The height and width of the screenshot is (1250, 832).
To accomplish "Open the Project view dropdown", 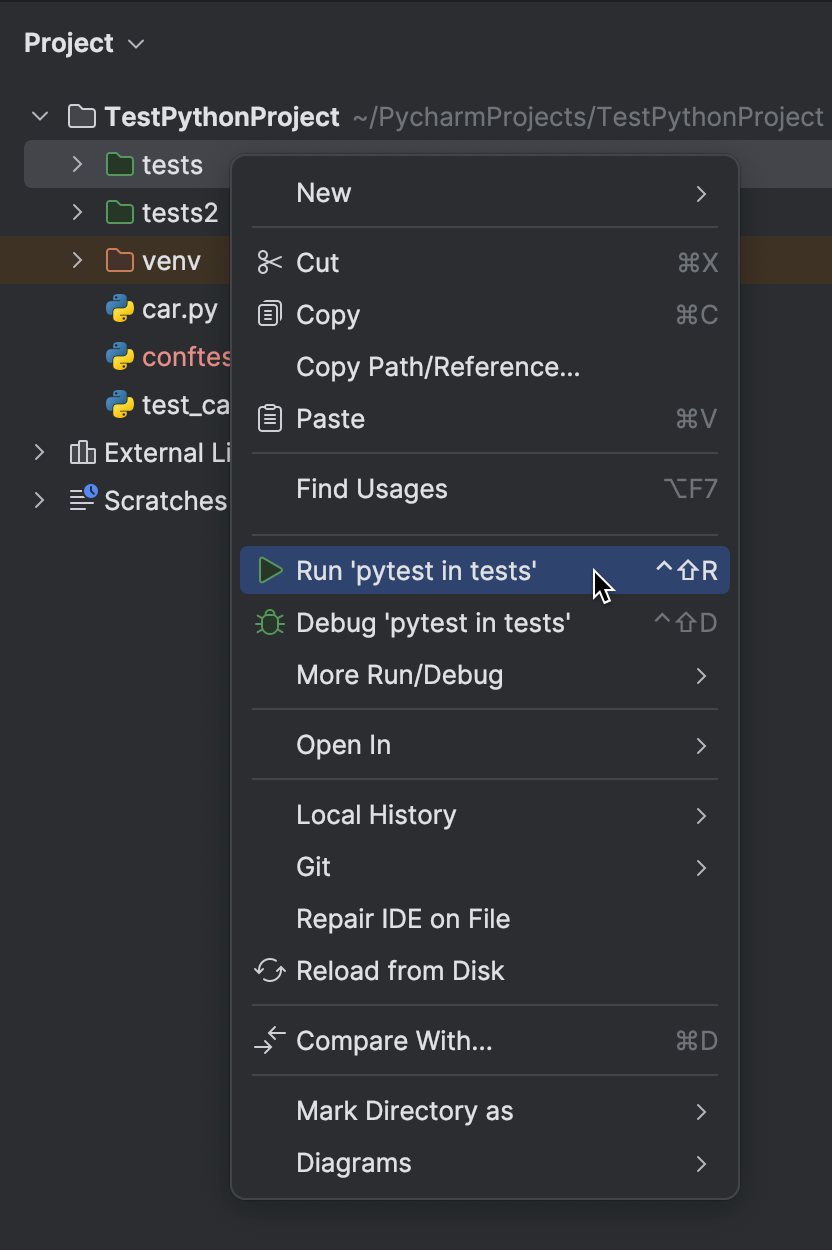I will [x=135, y=43].
